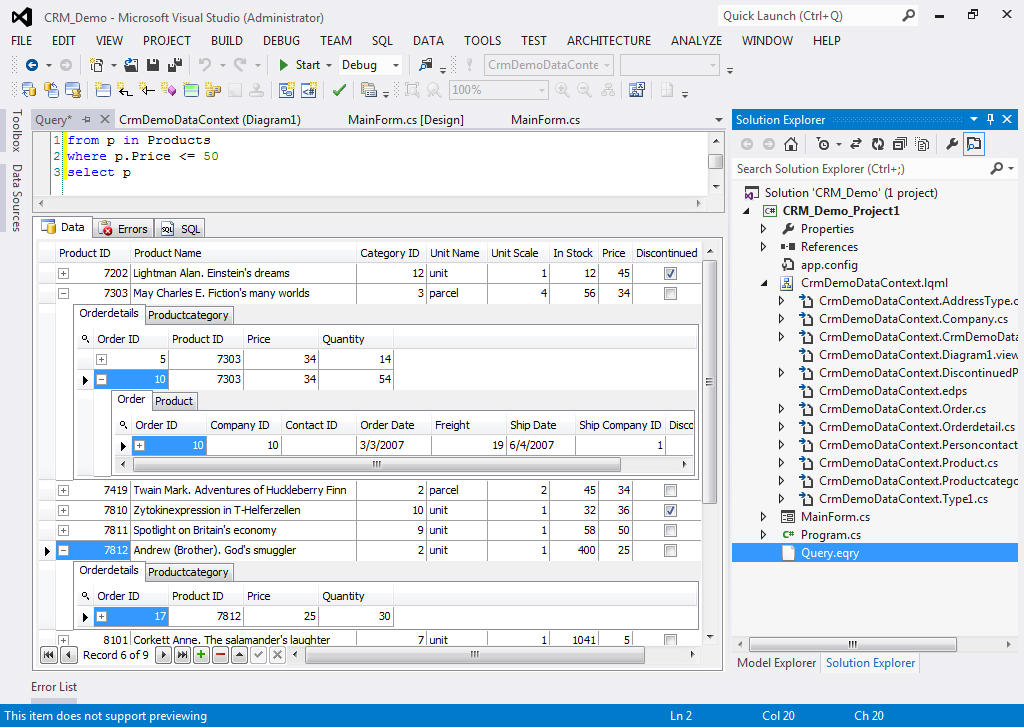Go to next record in data navigator
This screenshot has width=1024, height=728.
163,655
